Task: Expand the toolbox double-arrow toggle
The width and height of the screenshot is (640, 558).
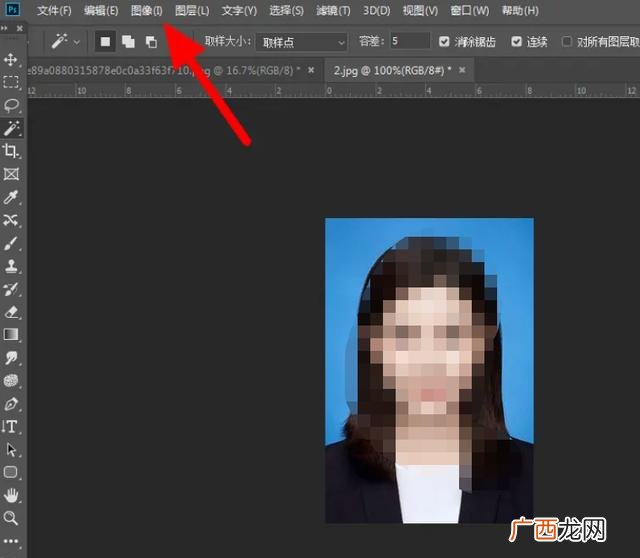Action: [4, 28]
